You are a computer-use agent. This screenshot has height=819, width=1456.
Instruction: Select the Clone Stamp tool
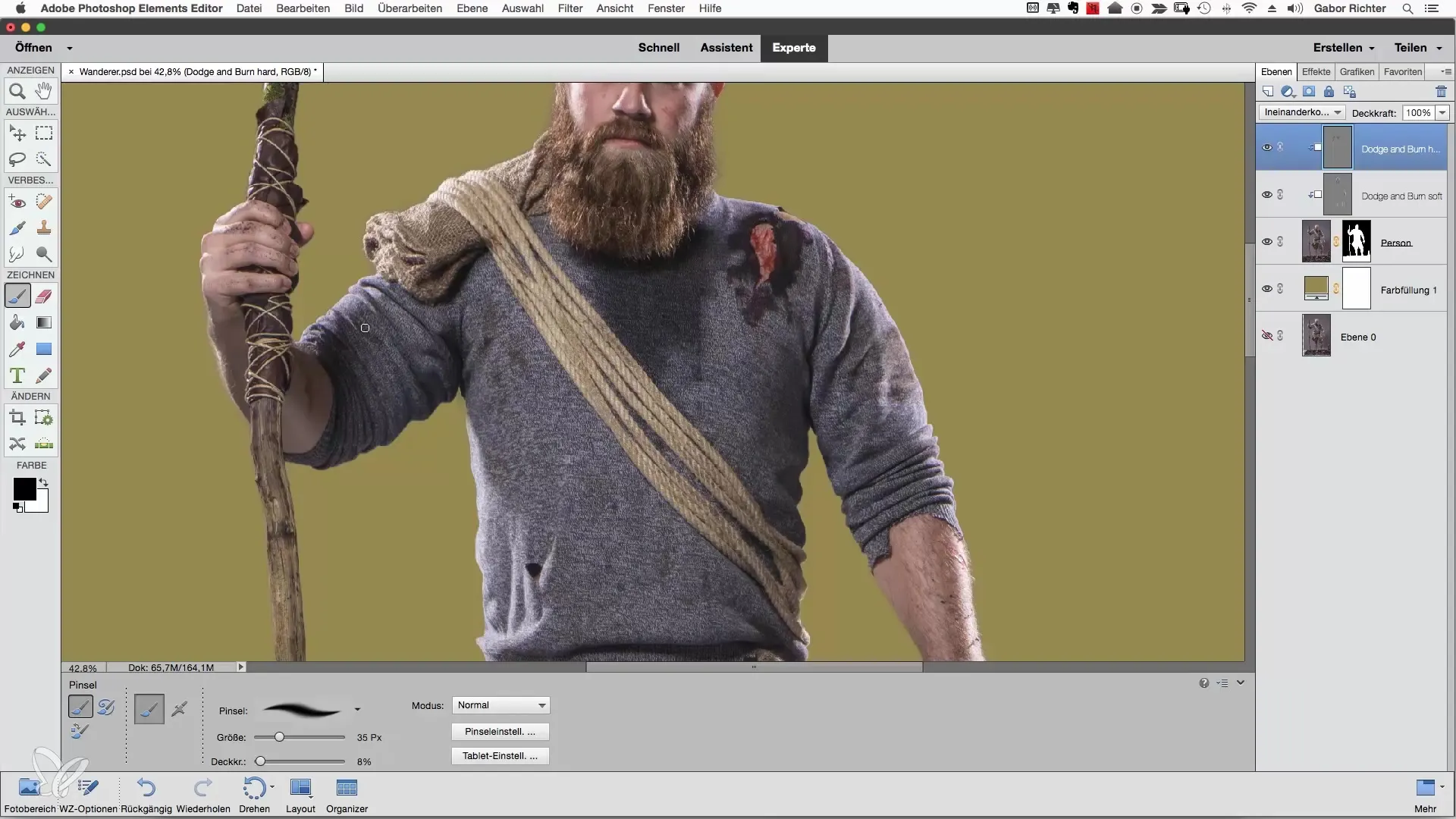point(44,227)
